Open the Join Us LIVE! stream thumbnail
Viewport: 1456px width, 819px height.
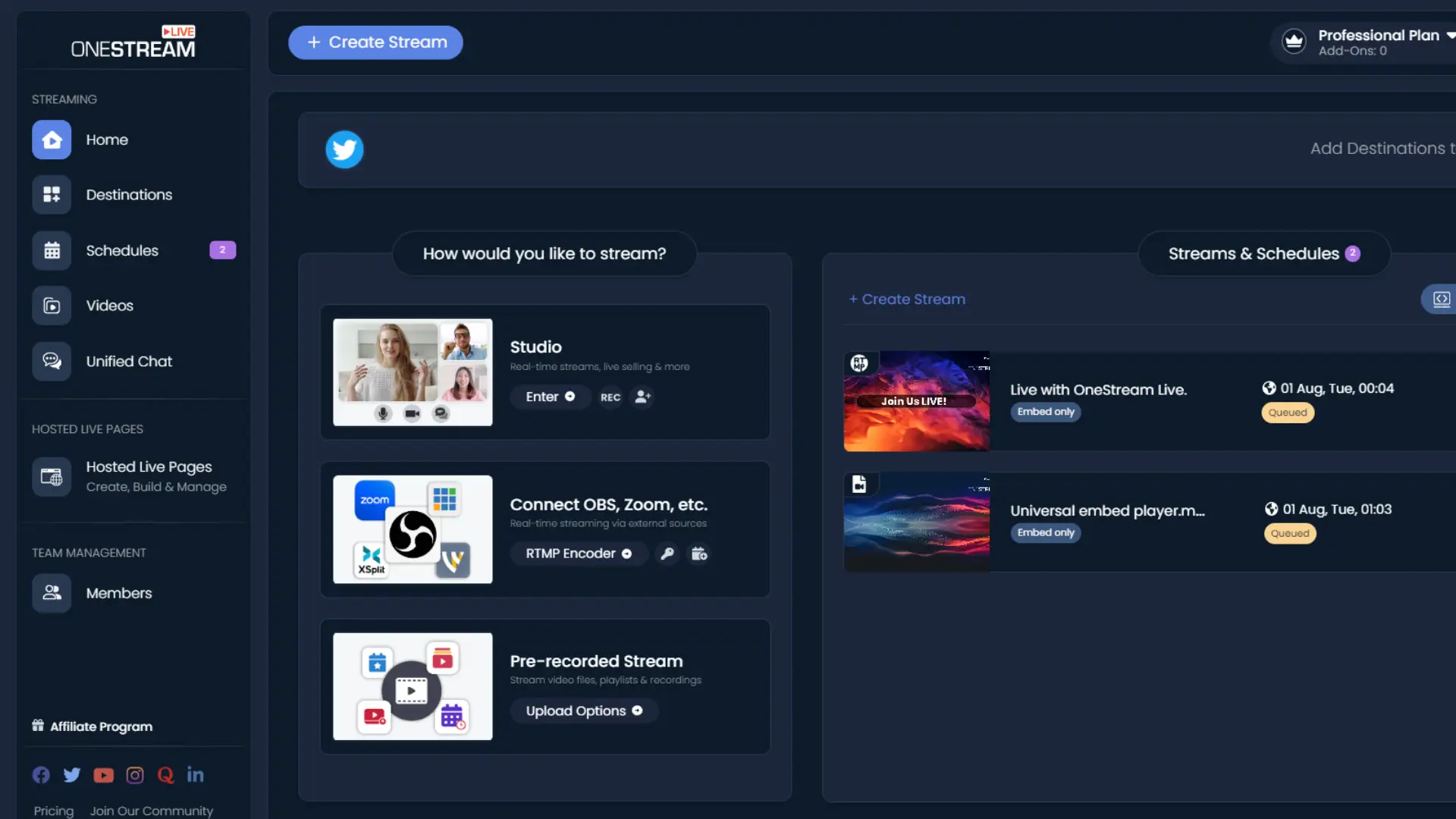917,401
